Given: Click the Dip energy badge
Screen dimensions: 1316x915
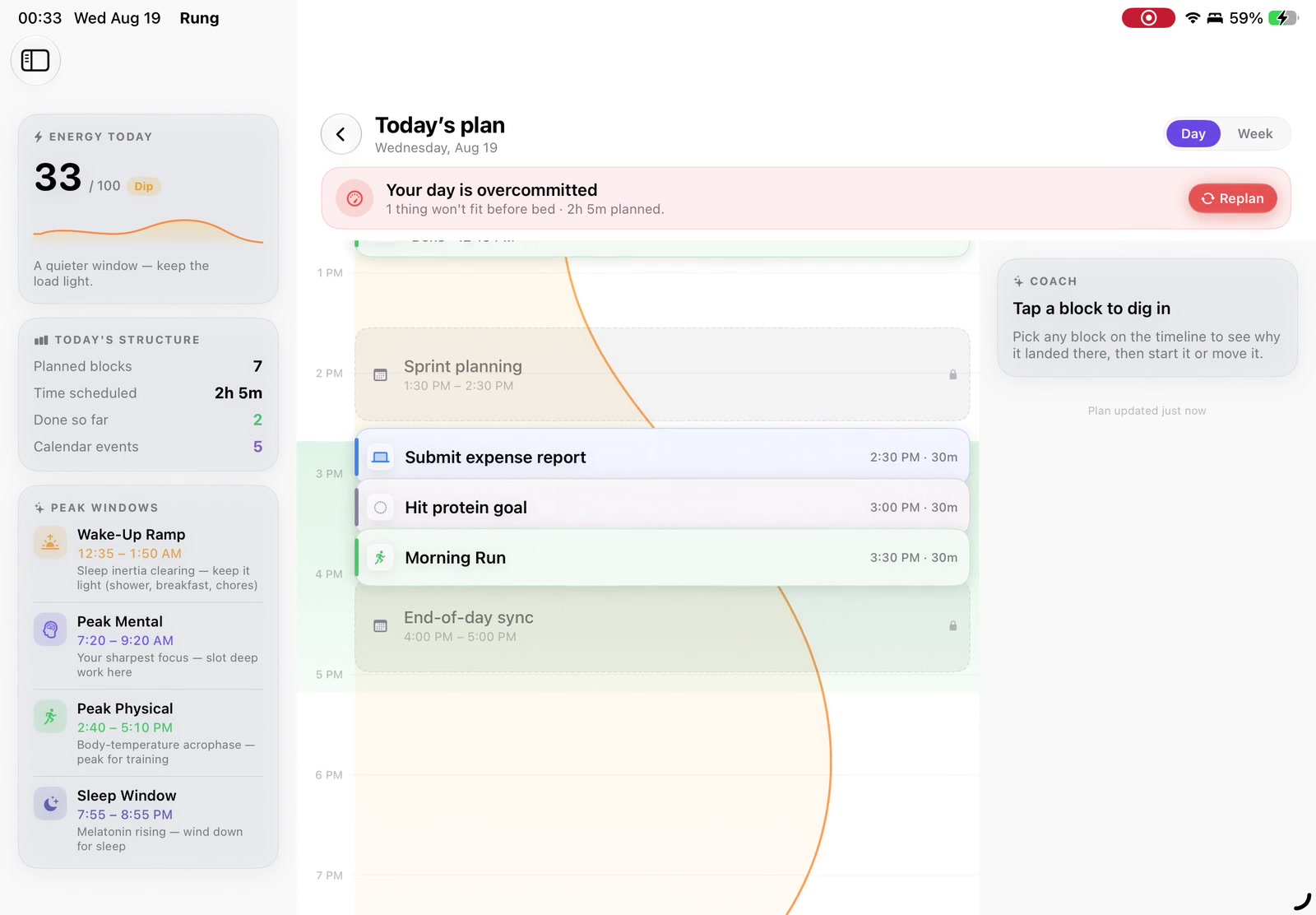Looking at the screenshot, I should (x=144, y=186).
